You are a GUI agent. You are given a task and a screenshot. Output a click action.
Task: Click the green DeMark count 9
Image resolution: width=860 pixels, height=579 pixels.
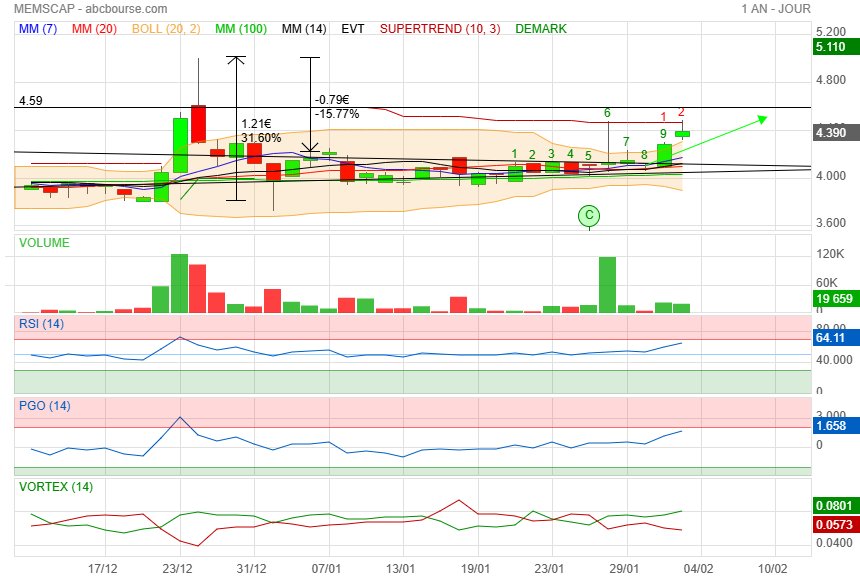(x=663, y=134)
